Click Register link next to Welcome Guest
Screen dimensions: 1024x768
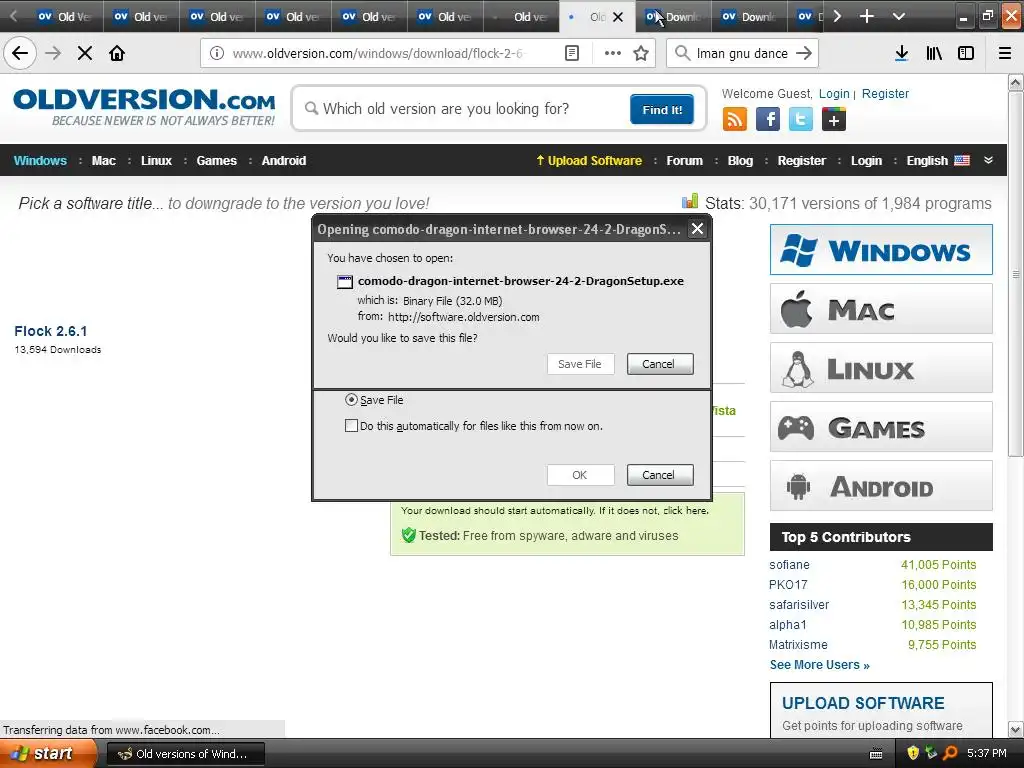coord(885,93)
